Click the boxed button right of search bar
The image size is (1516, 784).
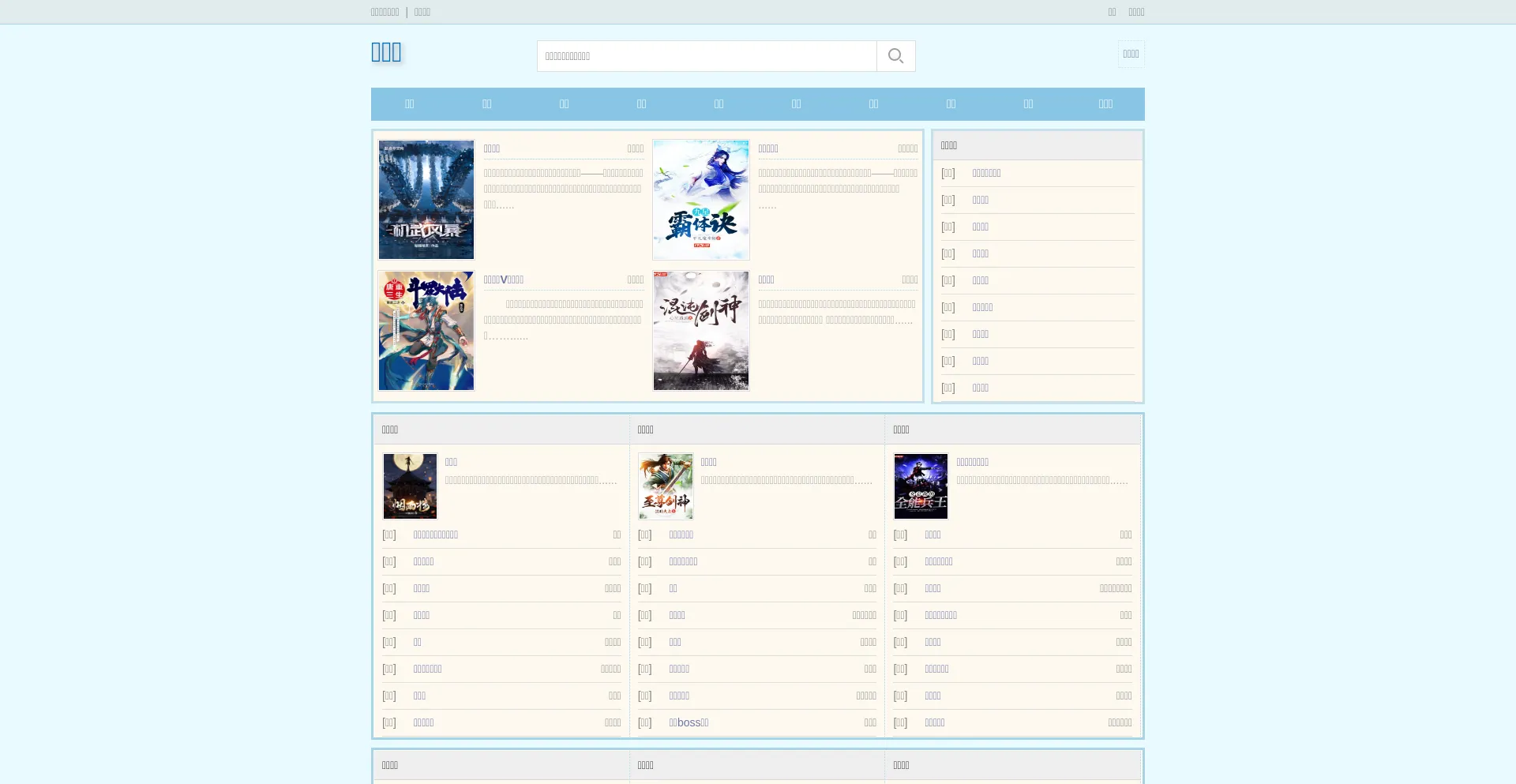tap(1131, 54)
